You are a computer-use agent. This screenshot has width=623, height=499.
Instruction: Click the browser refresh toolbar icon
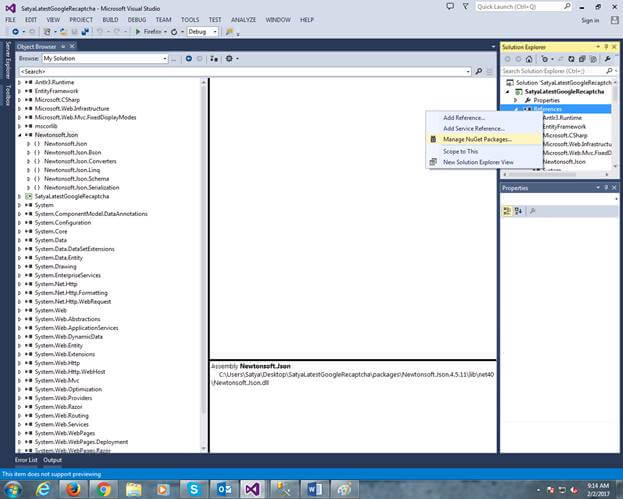coord(174,32)
